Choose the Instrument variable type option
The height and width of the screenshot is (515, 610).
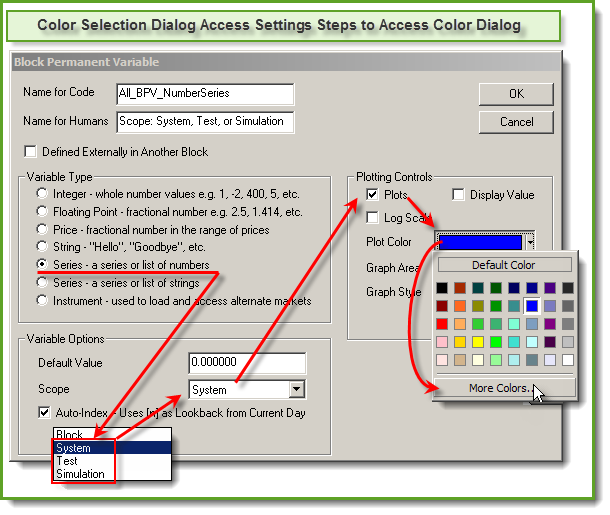click(42, 300)
